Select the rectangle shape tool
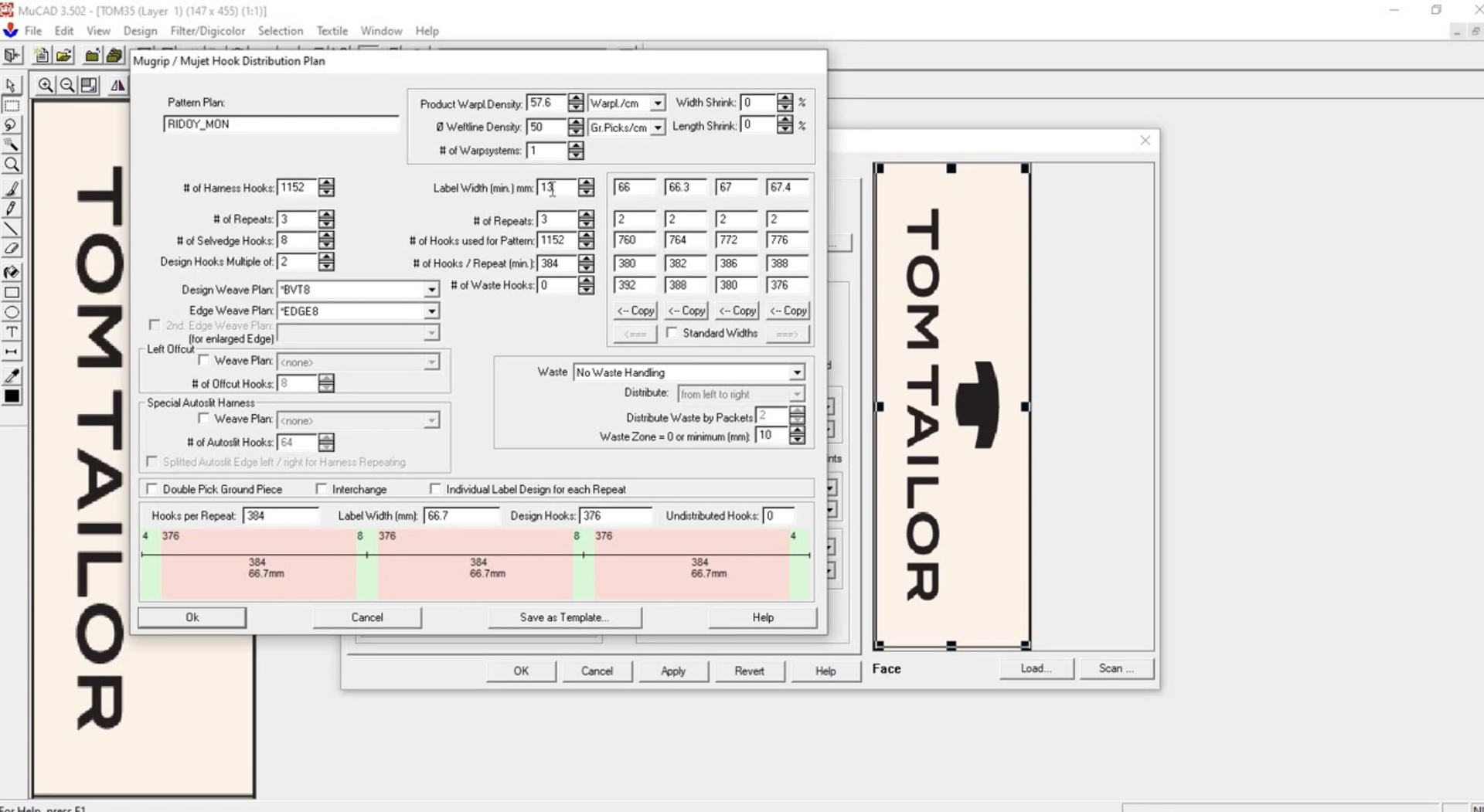This screenshot has height=812, width=1484. coord(12,293)
